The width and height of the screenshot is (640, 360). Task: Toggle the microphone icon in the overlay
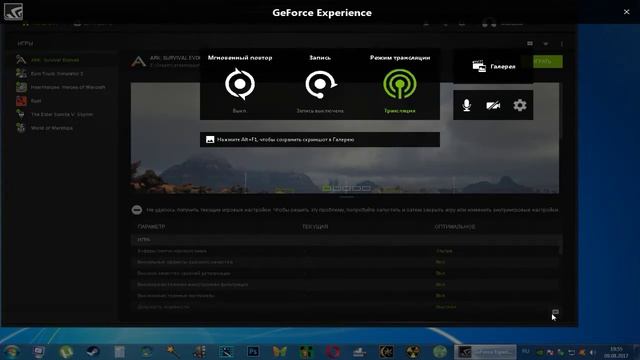point(467,105)
